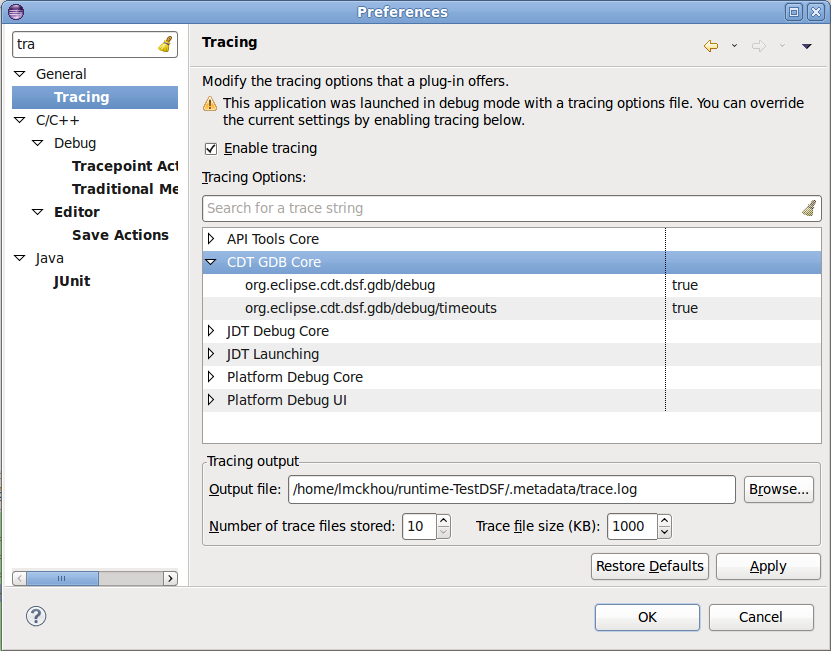Open the JUnit preference page
The width and height of the screenshot is (831, 651).
72,281
